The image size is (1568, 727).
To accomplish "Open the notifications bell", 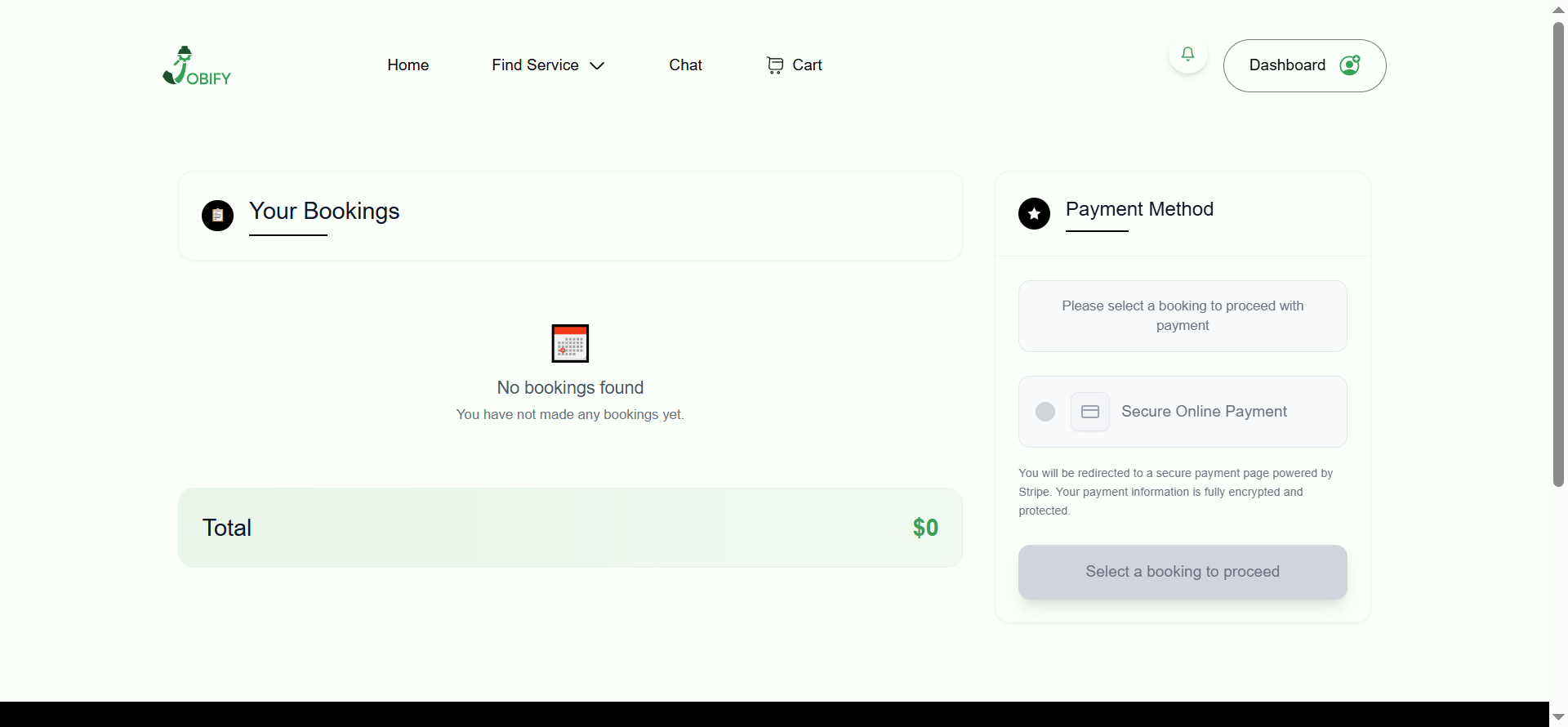I will pos(1187,54).
